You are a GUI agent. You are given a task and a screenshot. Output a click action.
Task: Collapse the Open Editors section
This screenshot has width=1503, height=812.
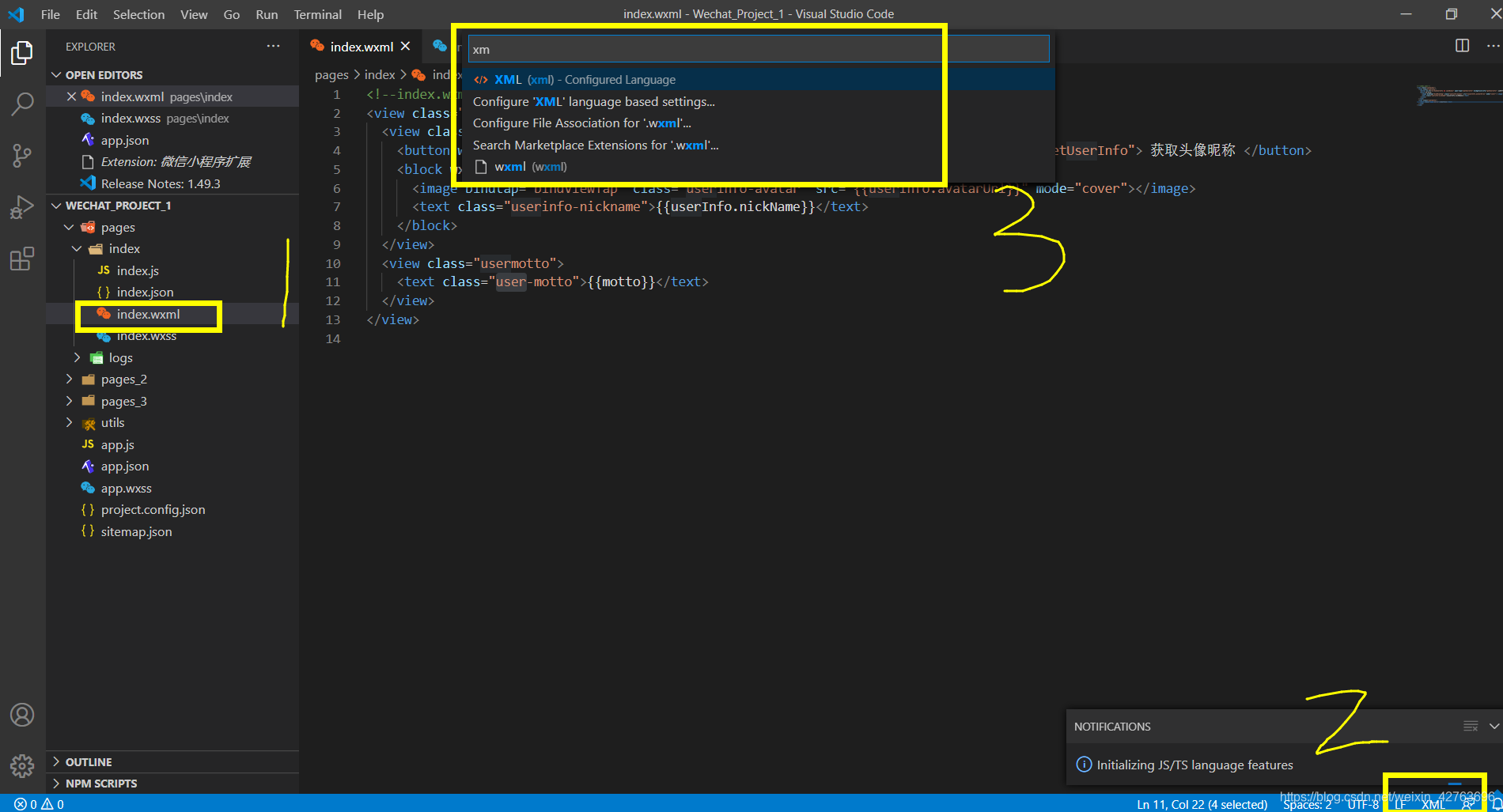click(56, 74)
